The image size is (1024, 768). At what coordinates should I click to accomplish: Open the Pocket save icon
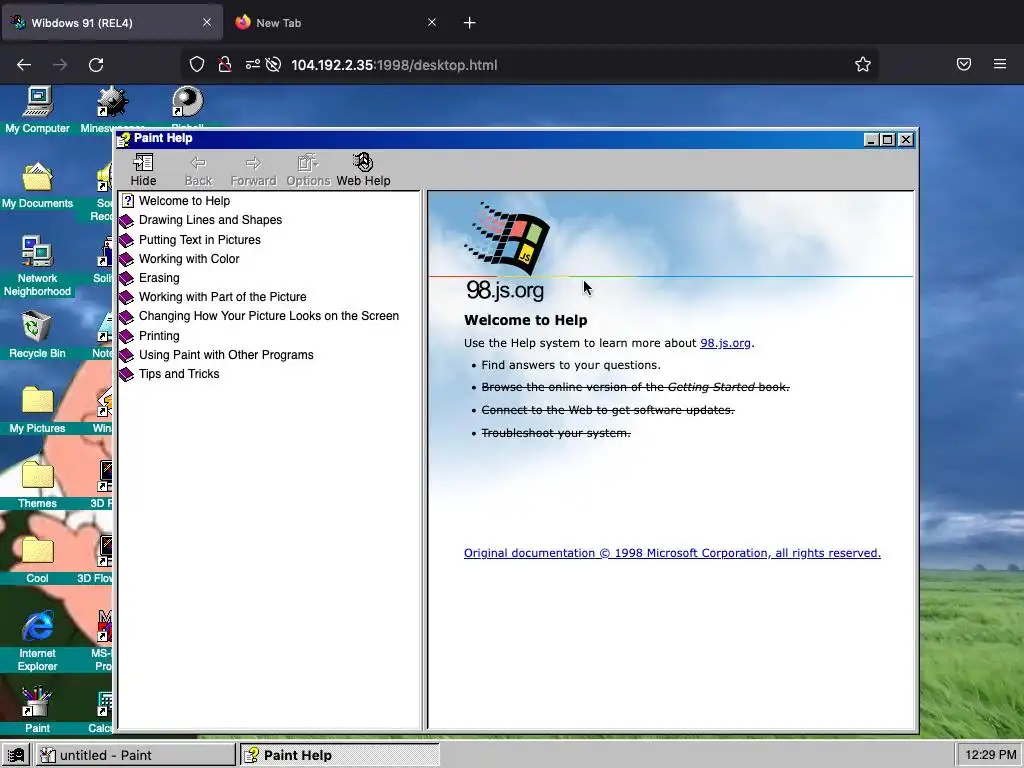964,64
